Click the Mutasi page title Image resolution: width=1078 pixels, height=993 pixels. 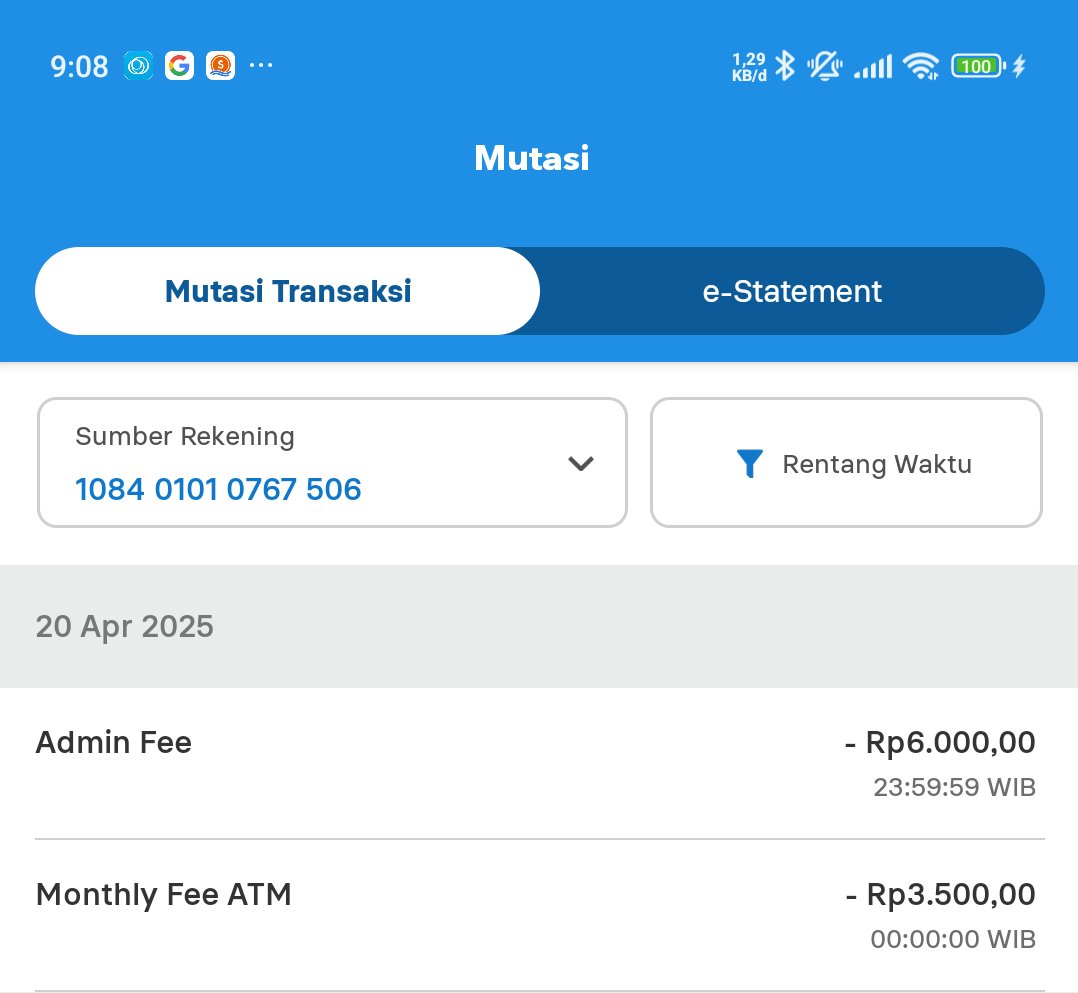click(x=531, y=158)
